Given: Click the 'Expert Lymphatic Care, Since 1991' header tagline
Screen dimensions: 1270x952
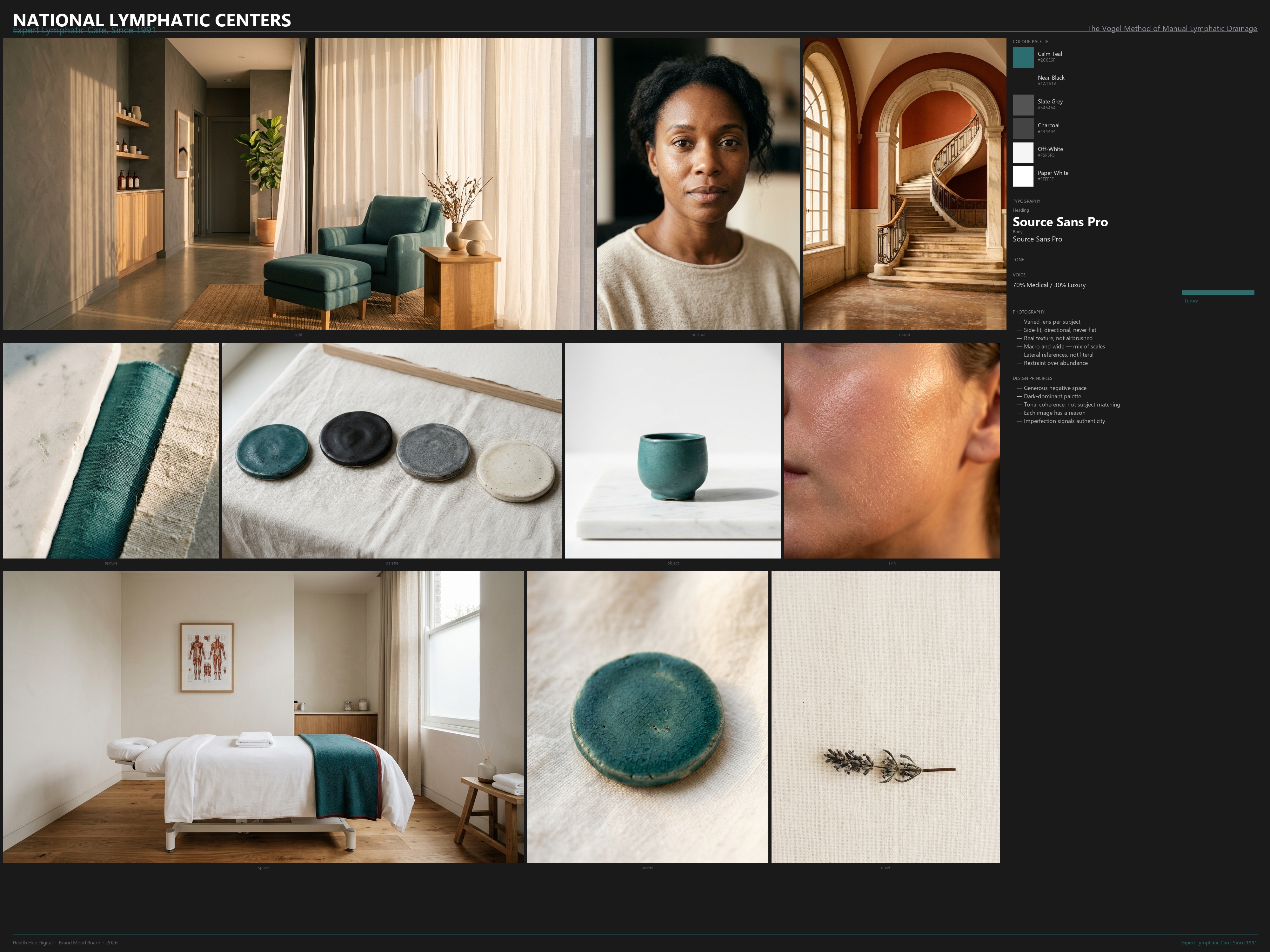Looking at the screenshot, I should tap(84, 30).
